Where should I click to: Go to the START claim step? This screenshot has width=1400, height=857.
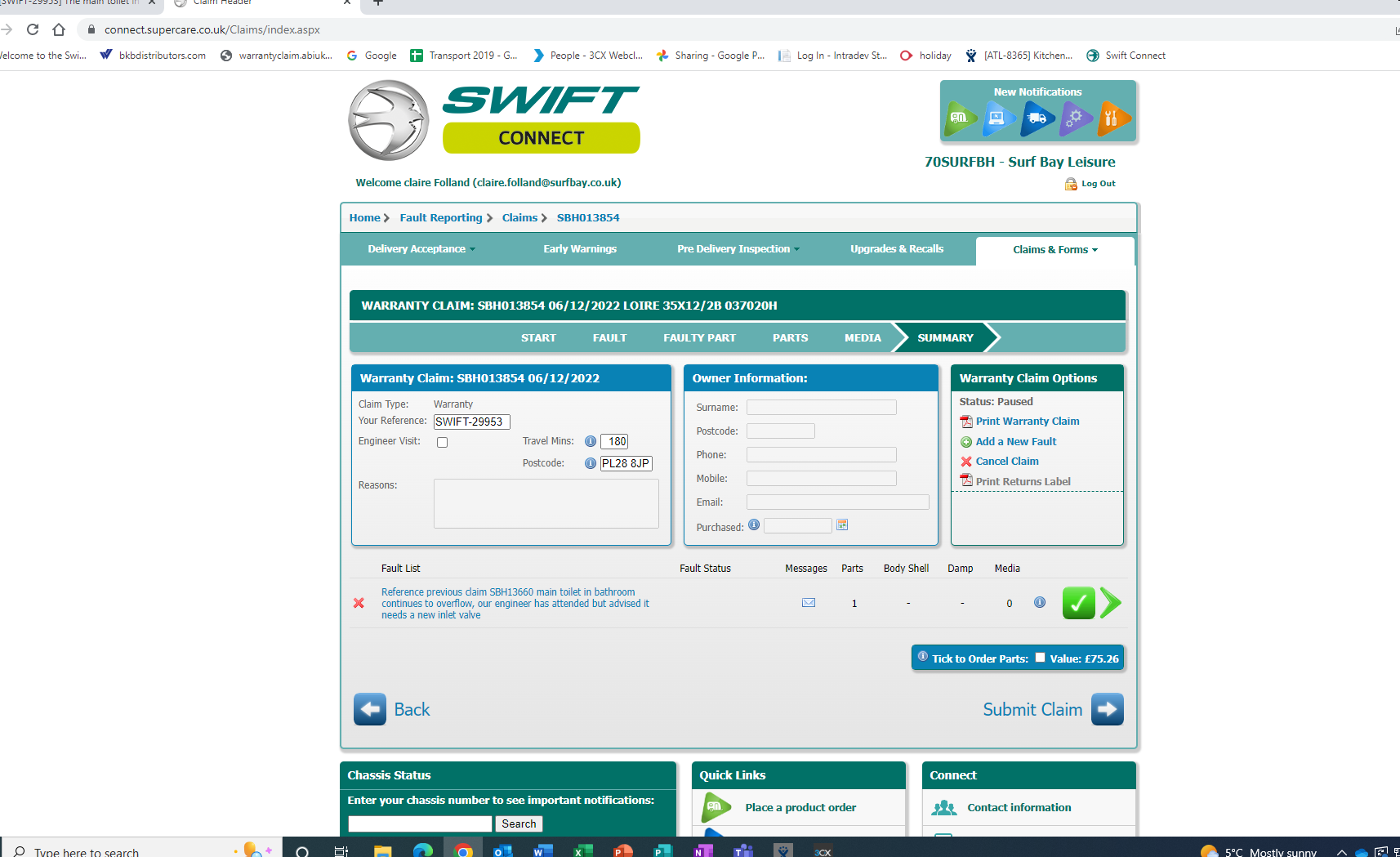(538, 338)
